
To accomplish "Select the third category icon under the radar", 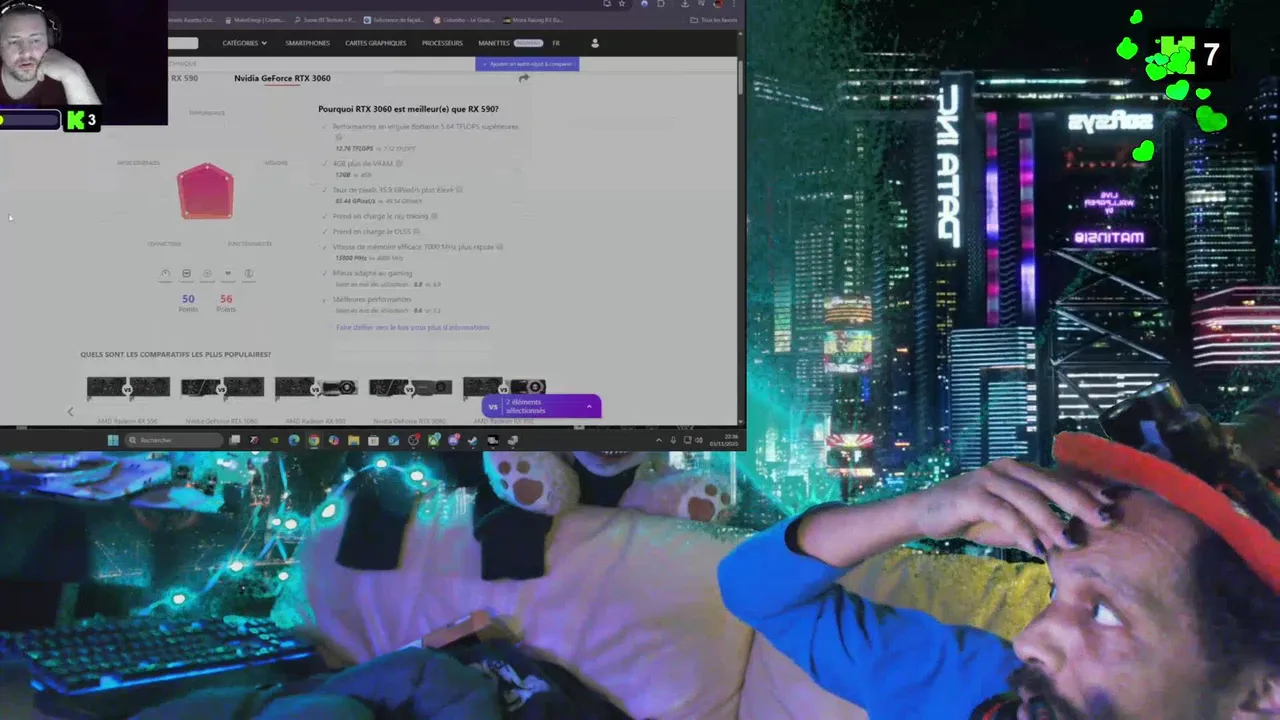I will pyautogui.click(x=207, y=273).
